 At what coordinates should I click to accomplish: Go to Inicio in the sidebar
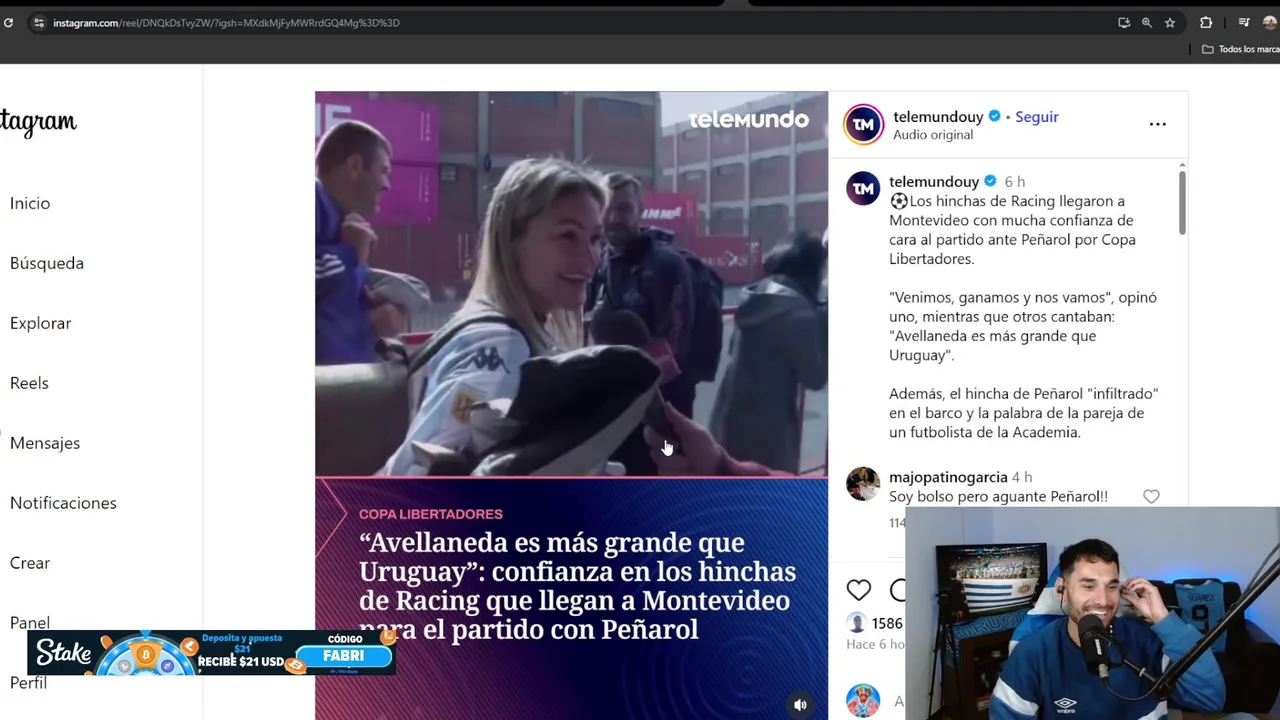30,203
